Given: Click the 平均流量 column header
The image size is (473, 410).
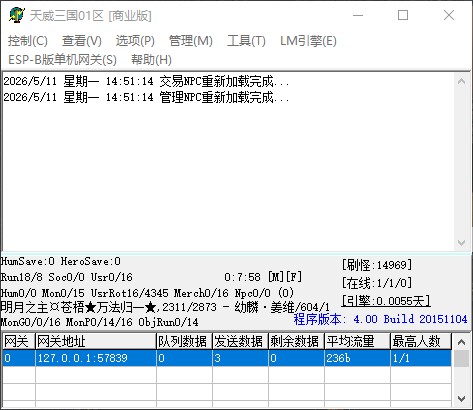Looking at the screenshot, I should pos(357,341).
